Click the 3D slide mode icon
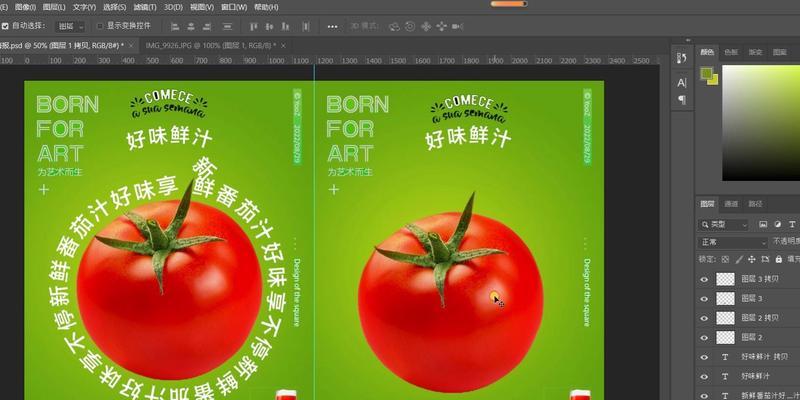Viewport: 800px width, 400px height. coord(441,27)
